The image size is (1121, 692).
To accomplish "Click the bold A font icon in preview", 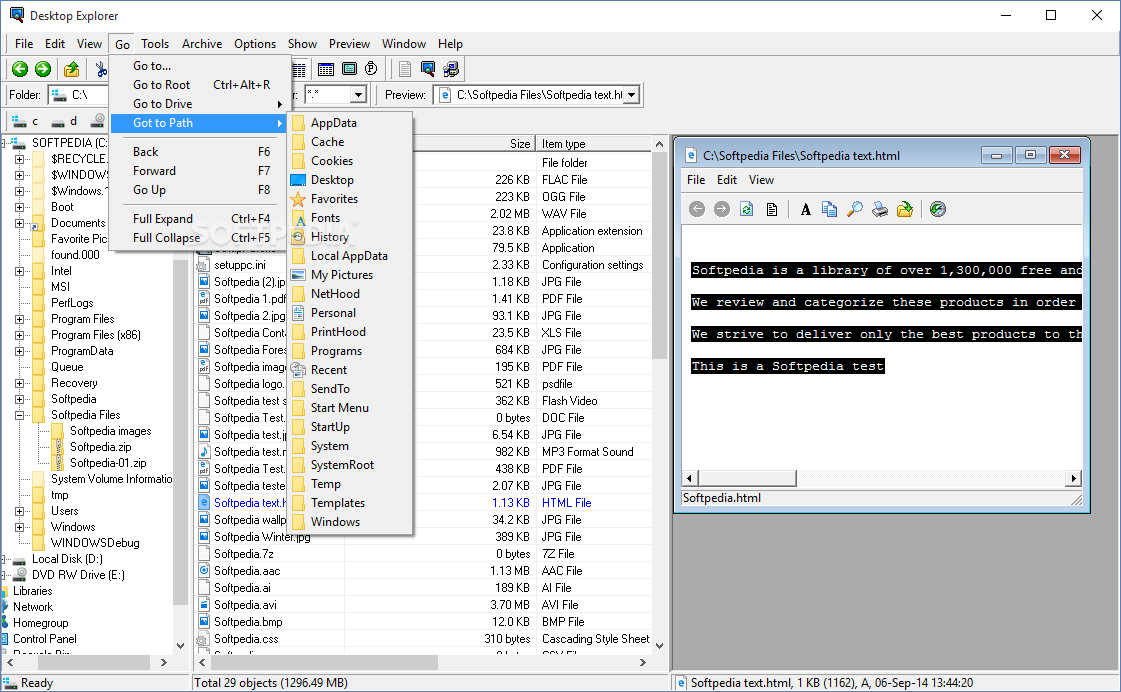I will point(806,209).
